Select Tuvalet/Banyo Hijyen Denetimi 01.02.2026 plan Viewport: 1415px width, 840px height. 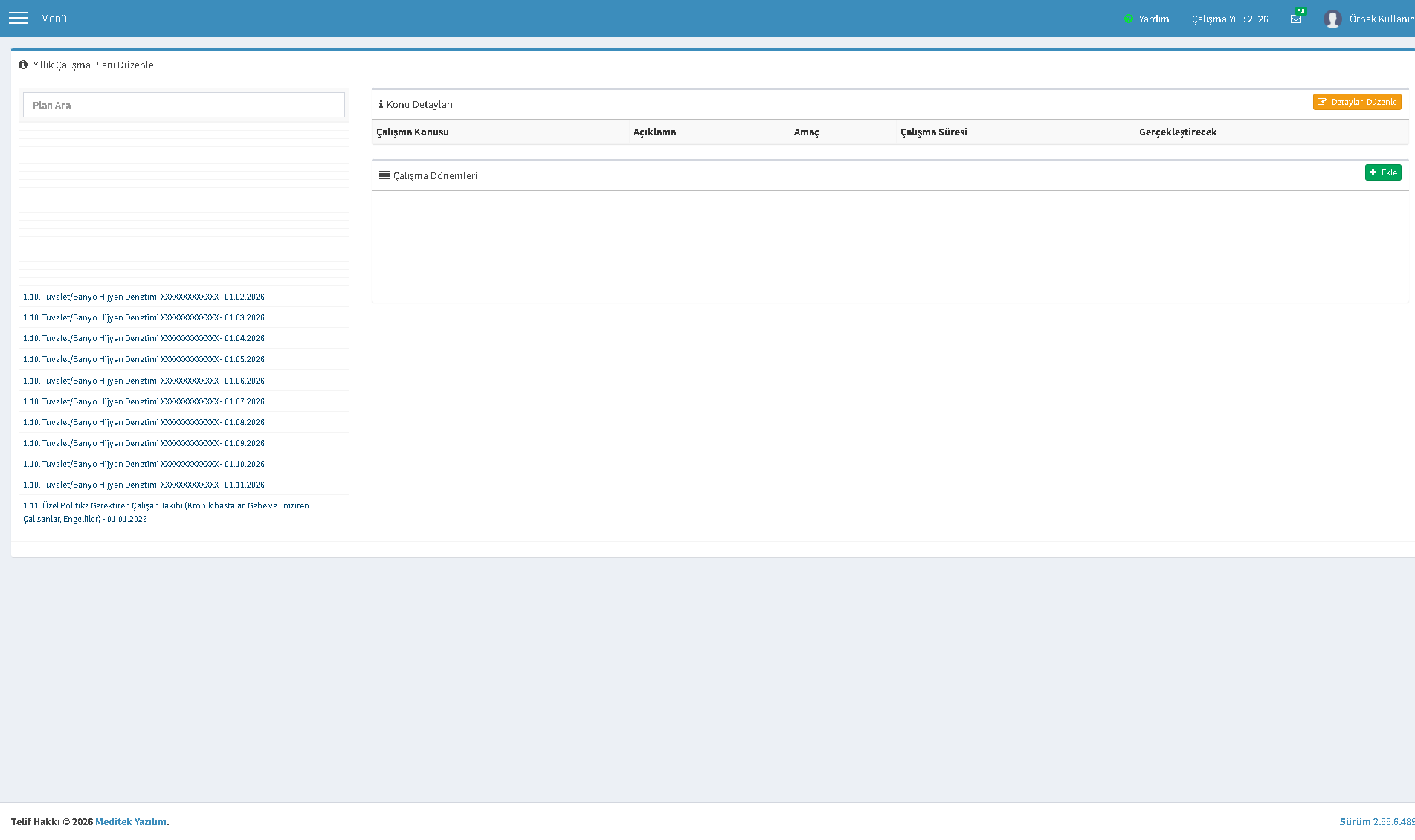[x=144, y=297]
